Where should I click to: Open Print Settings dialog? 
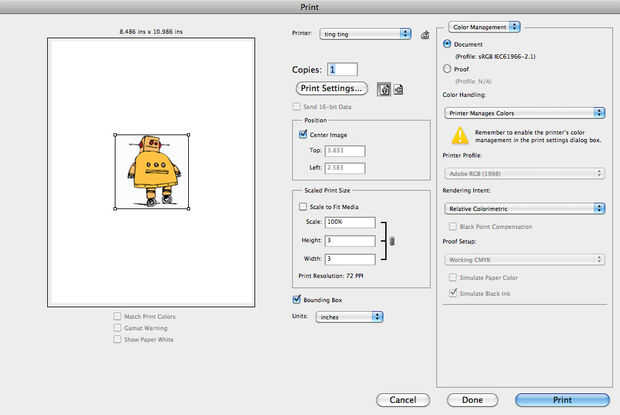click(331, 88)
